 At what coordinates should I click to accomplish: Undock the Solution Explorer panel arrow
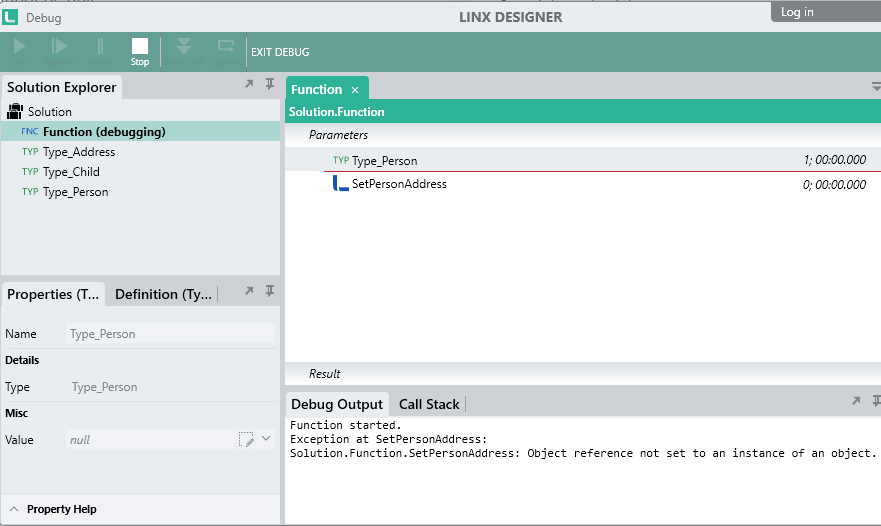tap(249, 84)
